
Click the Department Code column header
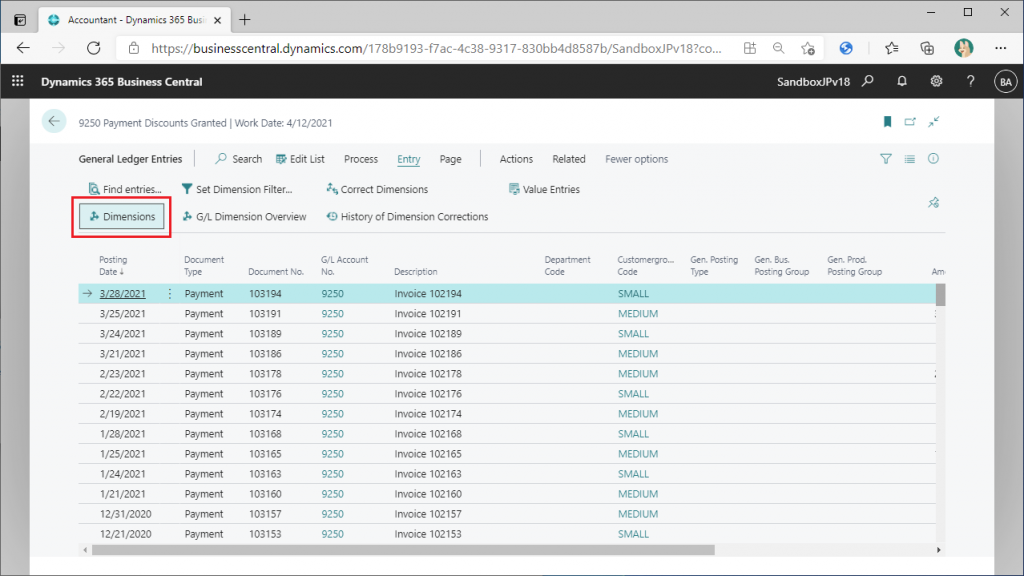coord(567,265)
